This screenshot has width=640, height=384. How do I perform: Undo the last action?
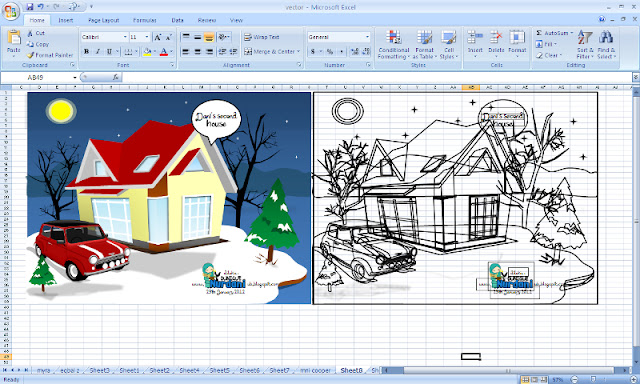pyautogui.click(x=40, y=7)
